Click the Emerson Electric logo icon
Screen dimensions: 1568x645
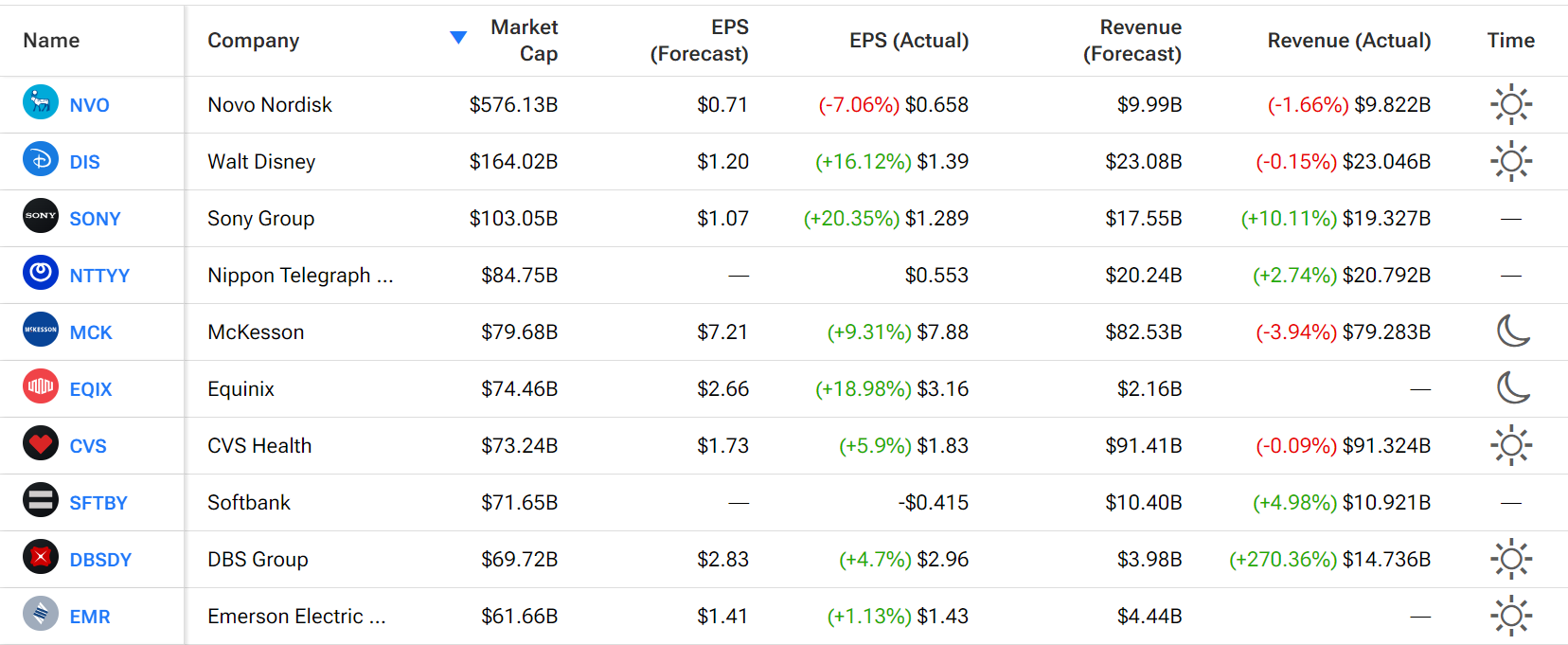41,613
